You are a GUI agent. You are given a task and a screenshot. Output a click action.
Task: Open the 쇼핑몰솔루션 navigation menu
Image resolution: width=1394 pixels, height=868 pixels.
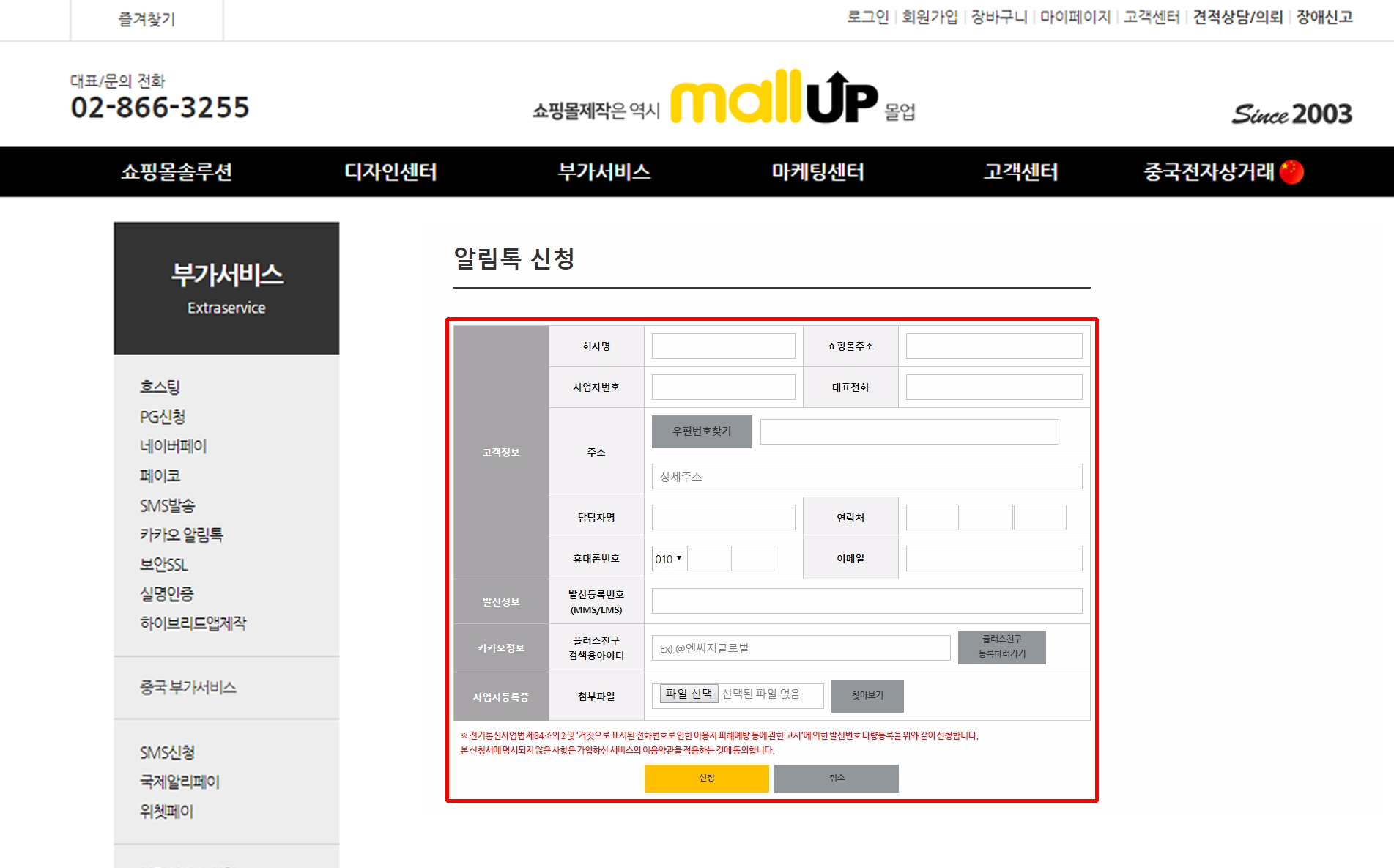click(x=177, y=171)
